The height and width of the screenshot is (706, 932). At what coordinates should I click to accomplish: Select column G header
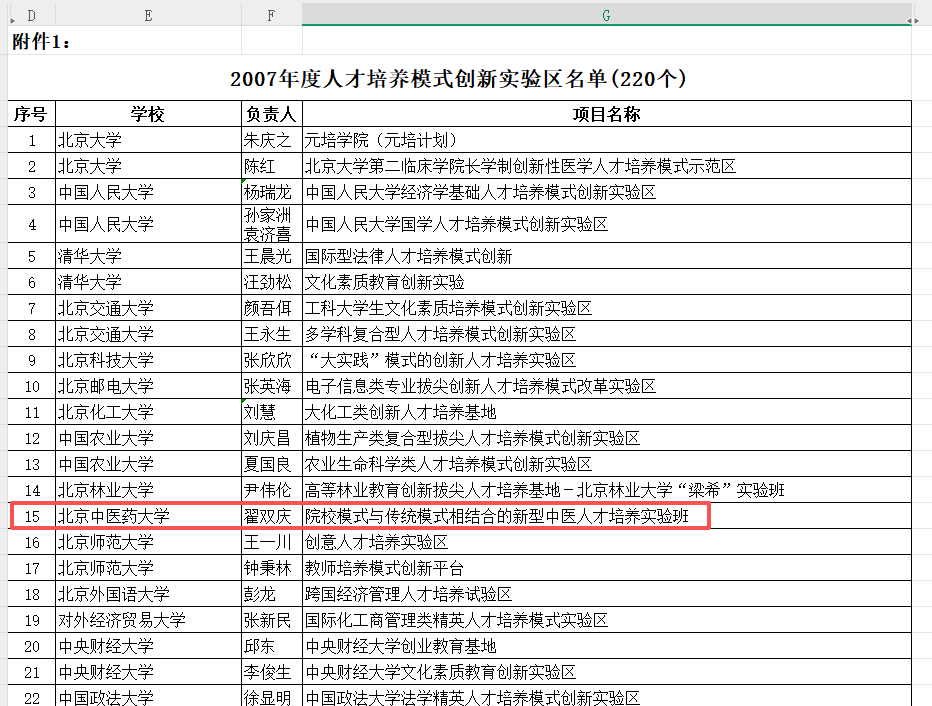click(606, 14)
